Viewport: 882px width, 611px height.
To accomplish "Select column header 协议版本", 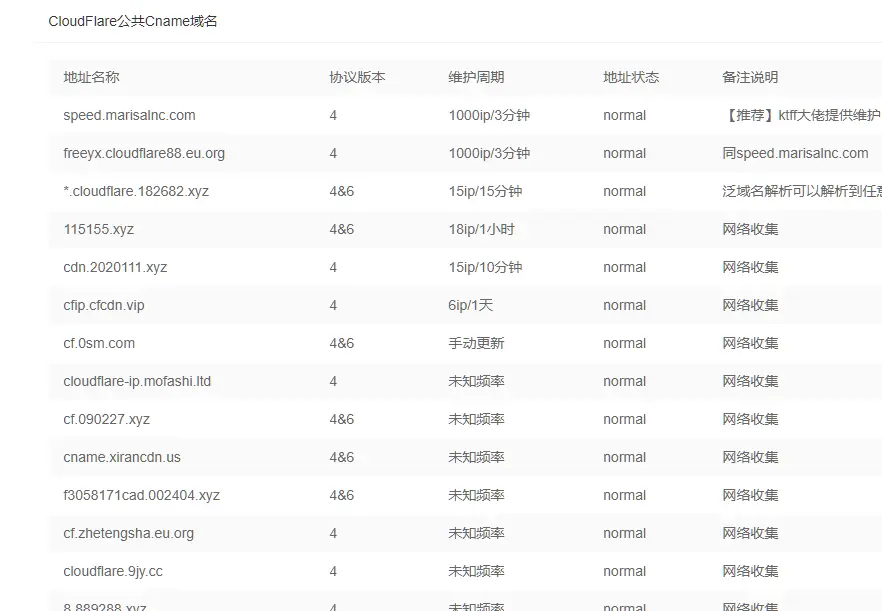I will click(357, 77).
